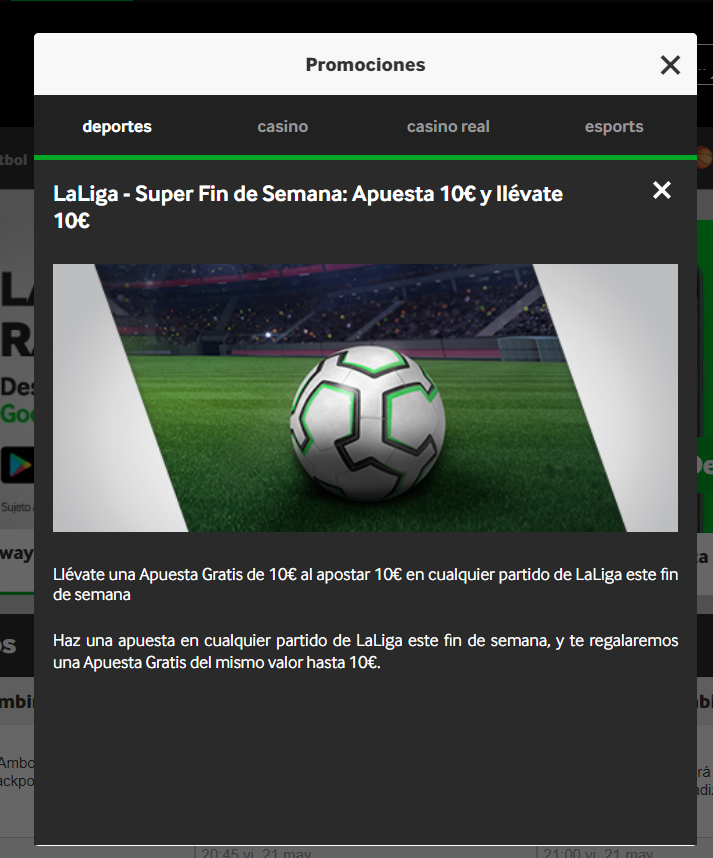This screenshot has height=858, width=713.
Task: Click the Google Play icon behind the dialog
Action: [17, 465]
